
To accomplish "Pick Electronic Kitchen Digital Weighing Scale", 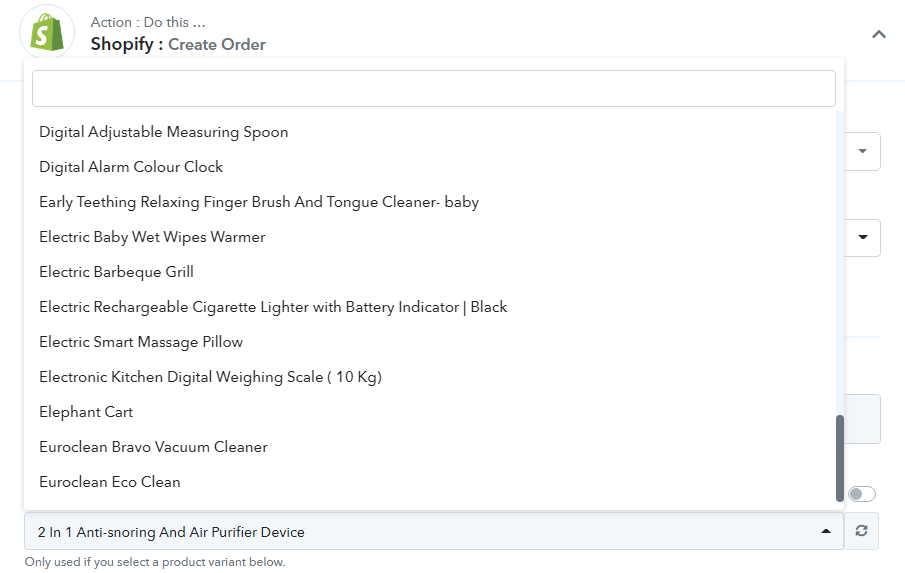I will point(210,377).
